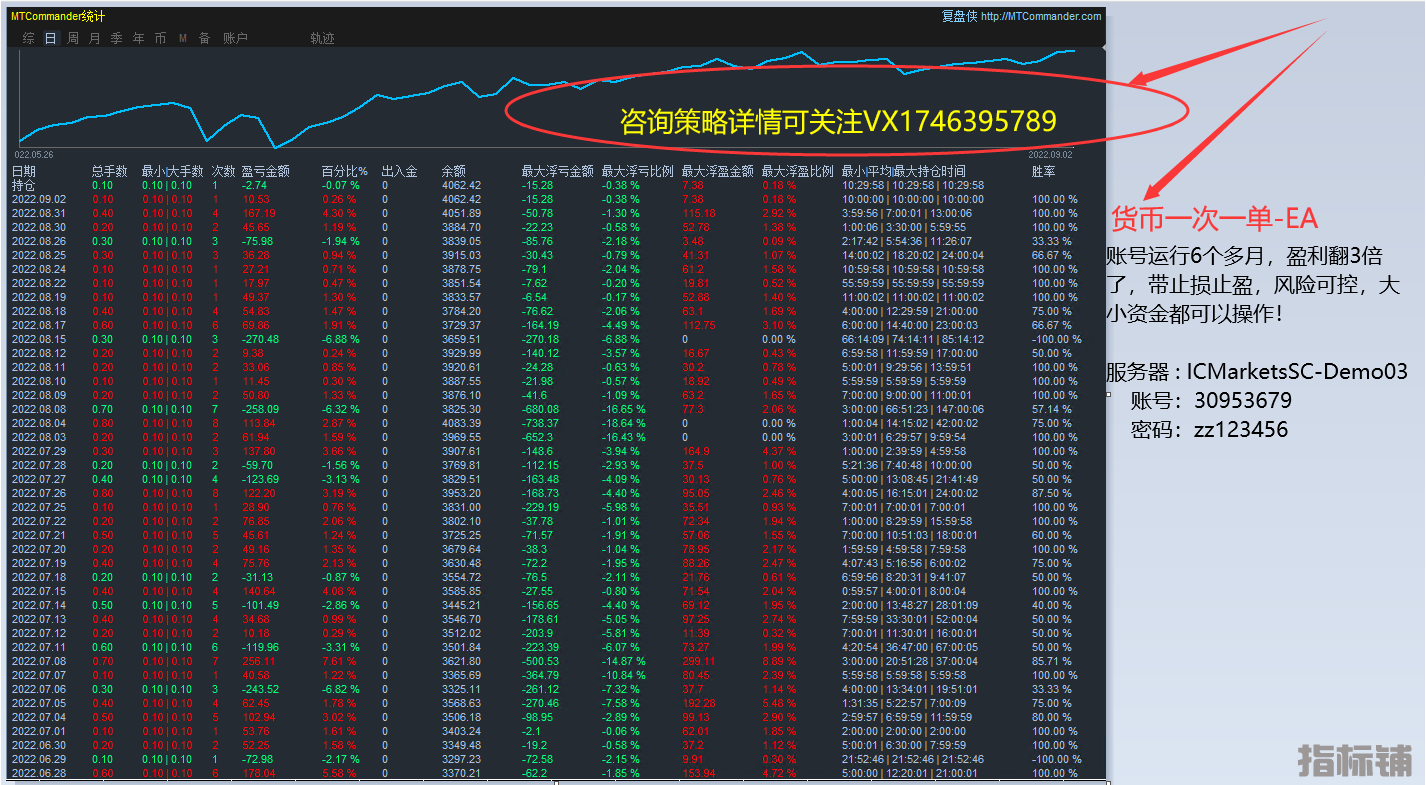Open the 季 quarterly statistics tab
The height and width of the screenshot is (785, 1426).
click(117, 38)
